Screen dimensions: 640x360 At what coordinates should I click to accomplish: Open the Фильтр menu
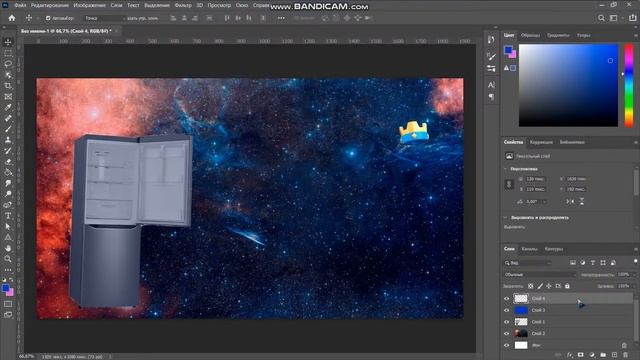pos(183,5)
